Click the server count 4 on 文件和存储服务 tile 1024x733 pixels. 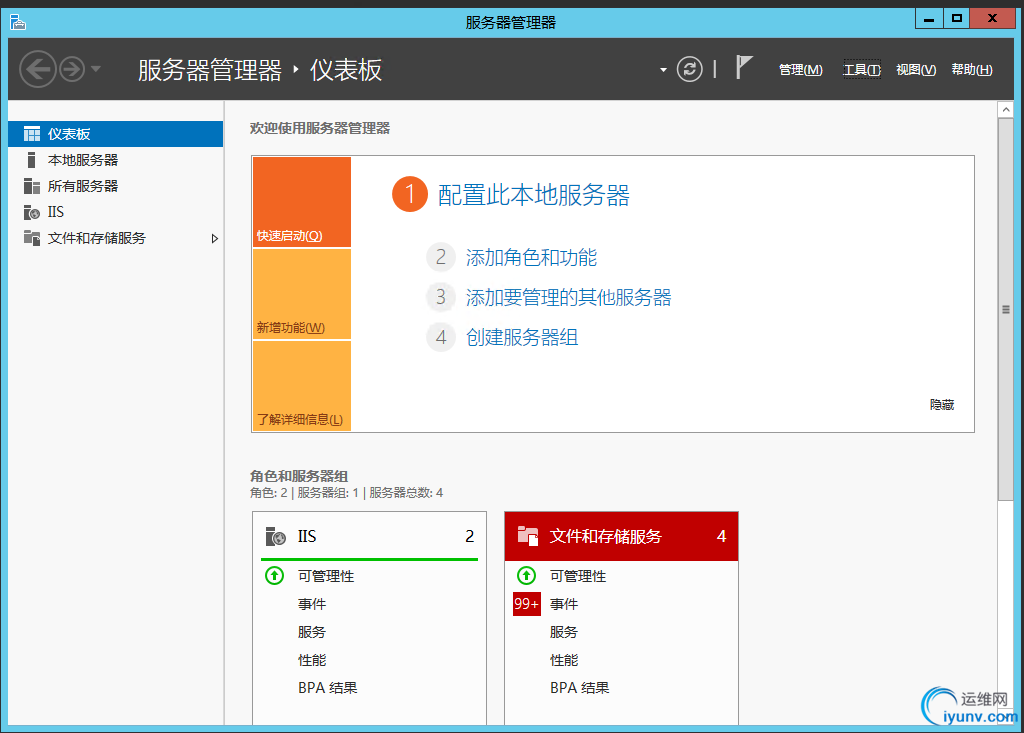721,536
